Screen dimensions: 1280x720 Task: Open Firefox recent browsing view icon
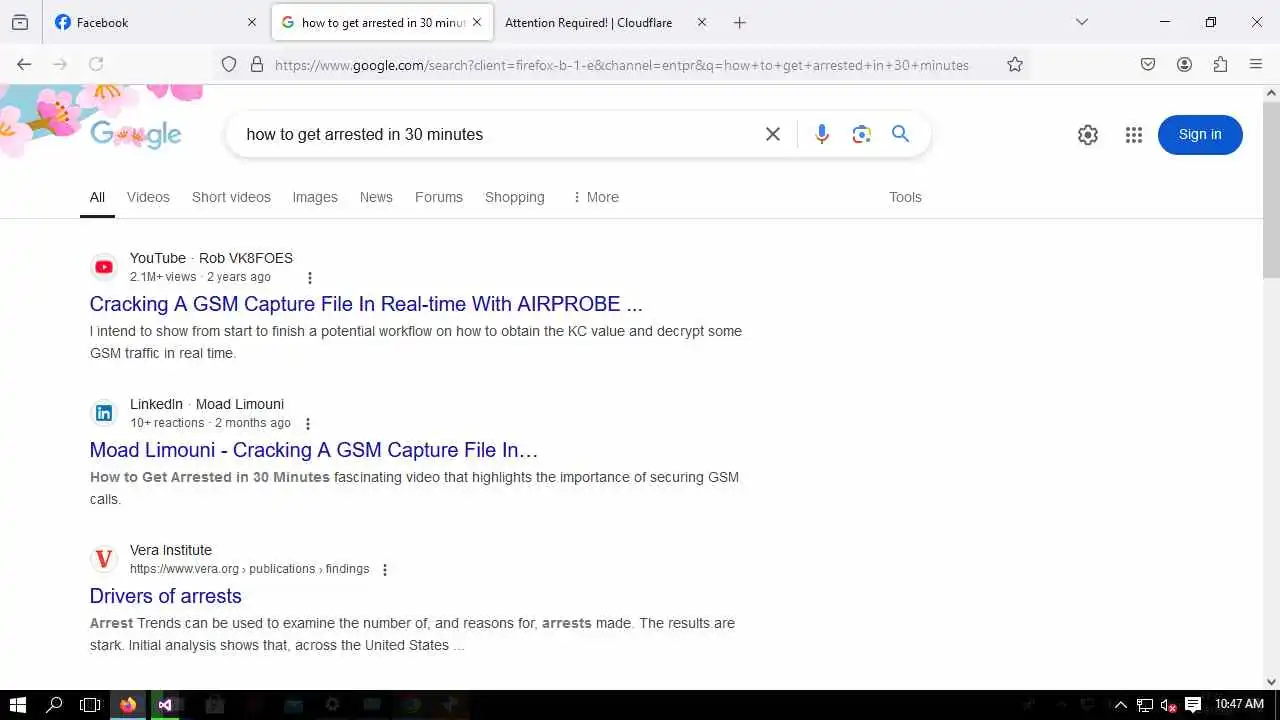[20, 22]
